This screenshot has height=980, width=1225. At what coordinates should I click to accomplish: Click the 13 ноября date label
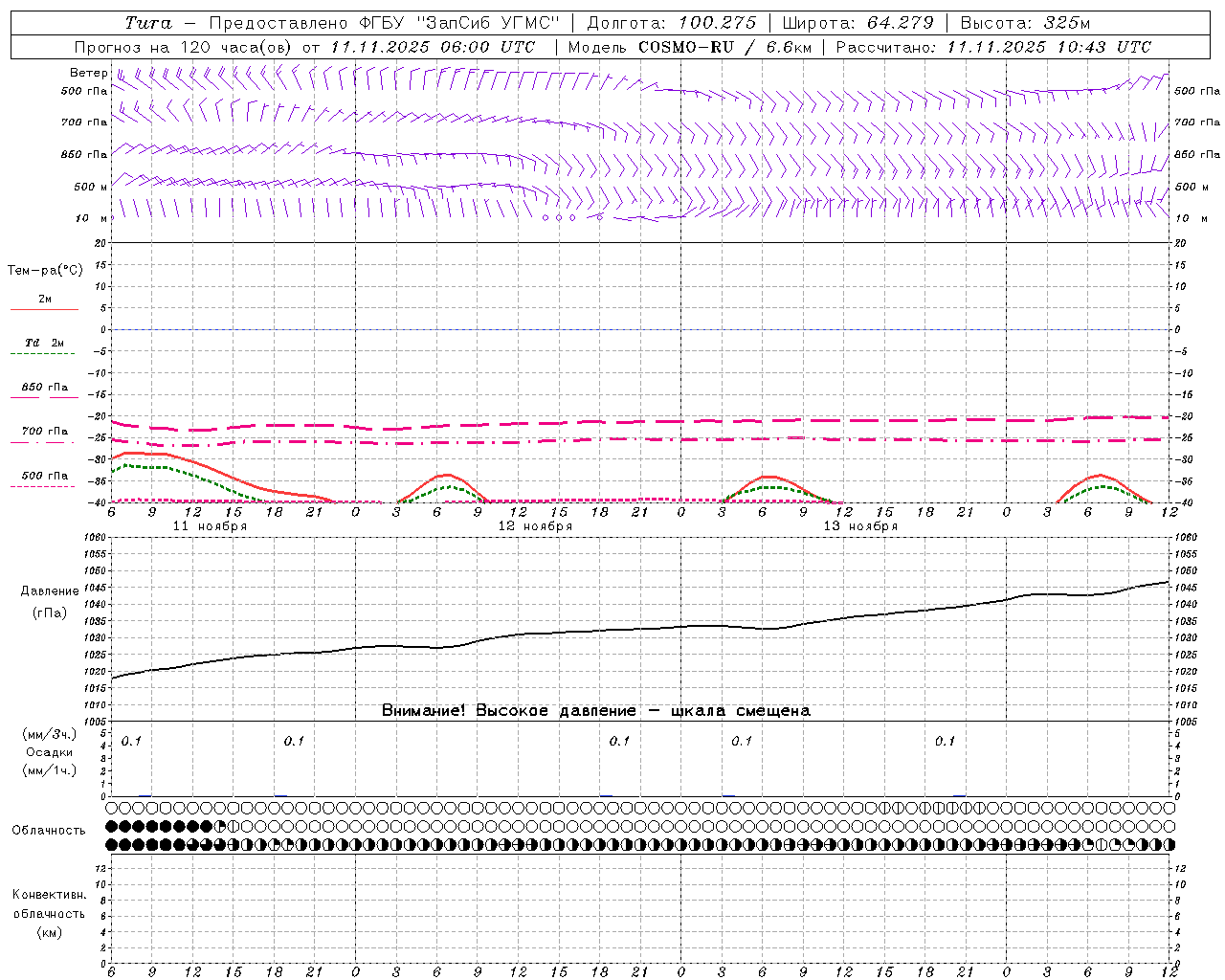[860, 526]
